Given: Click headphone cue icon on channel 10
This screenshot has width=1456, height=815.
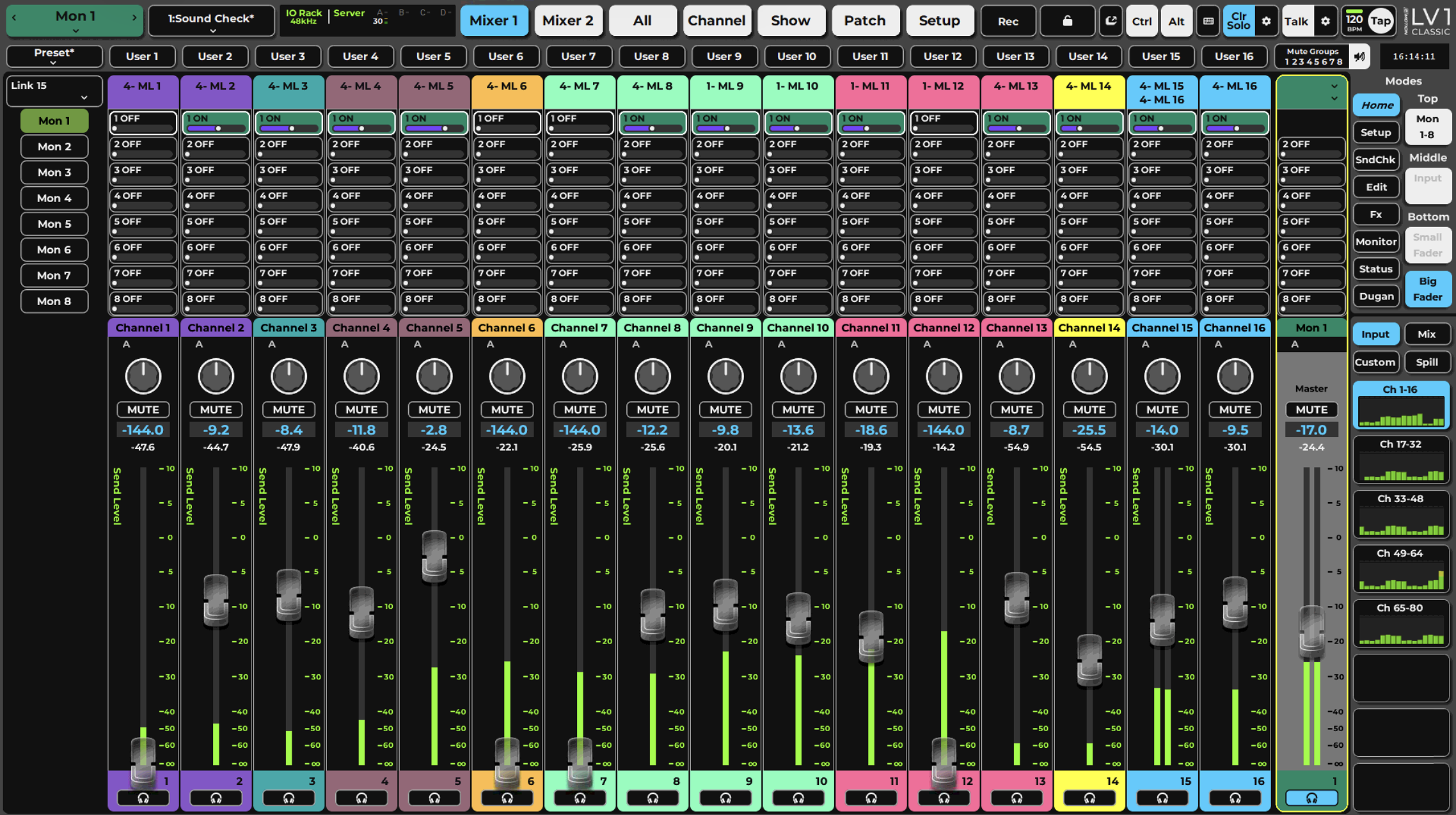Looking at the screenshot, I should click(x=798, y=798).
